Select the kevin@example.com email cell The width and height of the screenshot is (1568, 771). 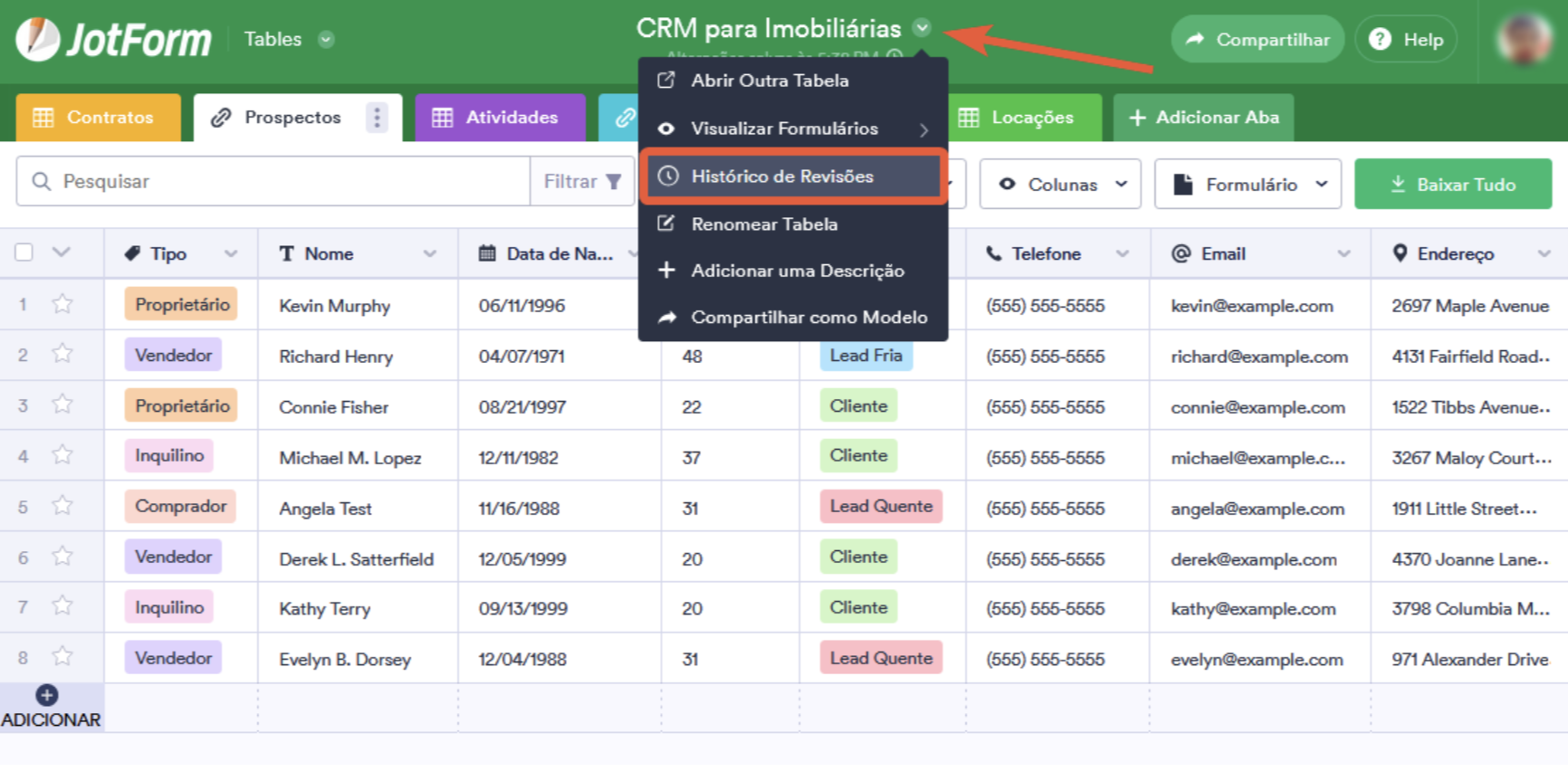click(1259, 306)
